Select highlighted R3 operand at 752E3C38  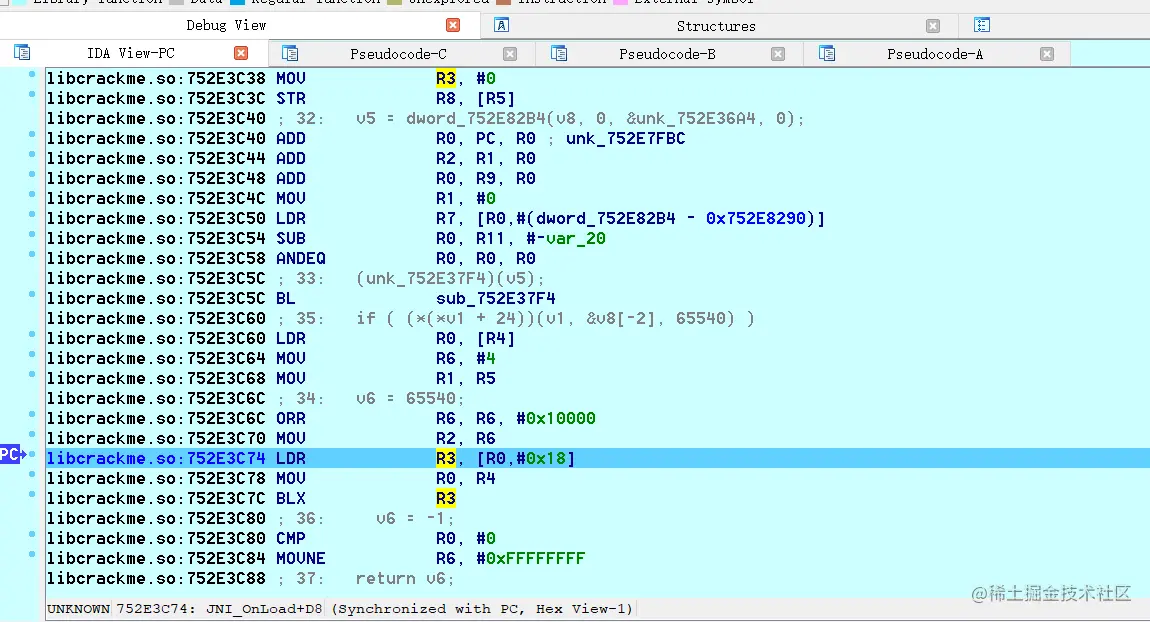point(446,78)
